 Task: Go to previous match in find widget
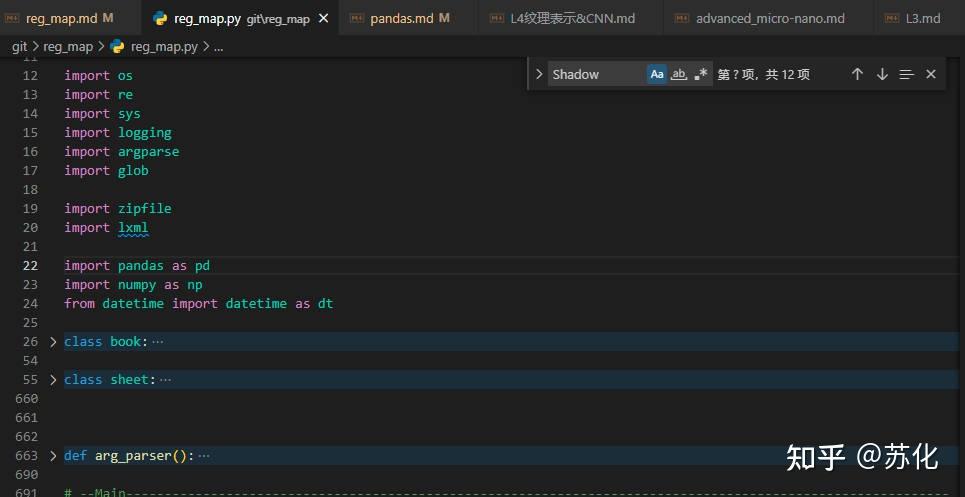coord(857,74)
